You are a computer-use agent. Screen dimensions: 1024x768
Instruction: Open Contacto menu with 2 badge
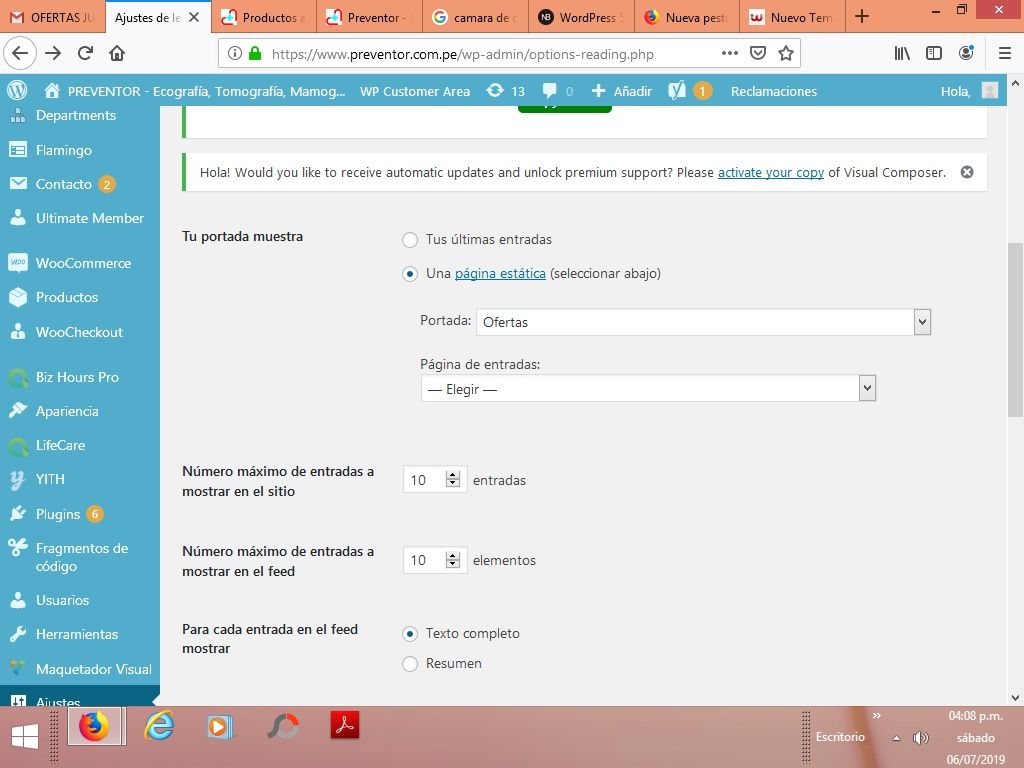click(x=80, y=184)
